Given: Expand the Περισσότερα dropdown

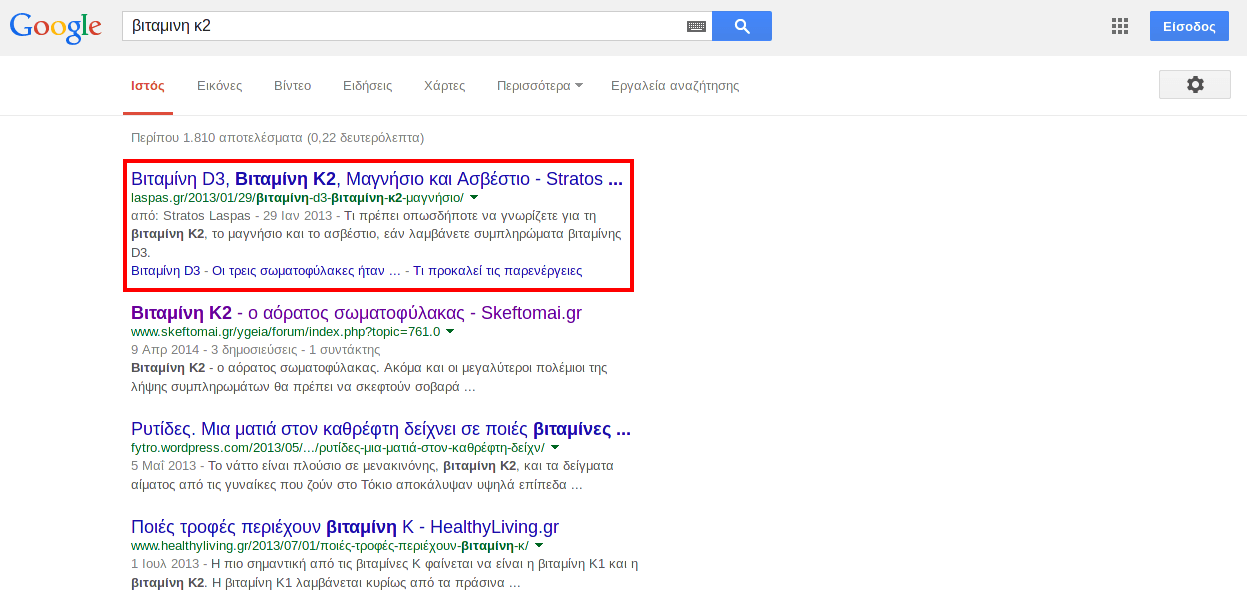Looking at the screenshot, I should click(x=540, y=86).
